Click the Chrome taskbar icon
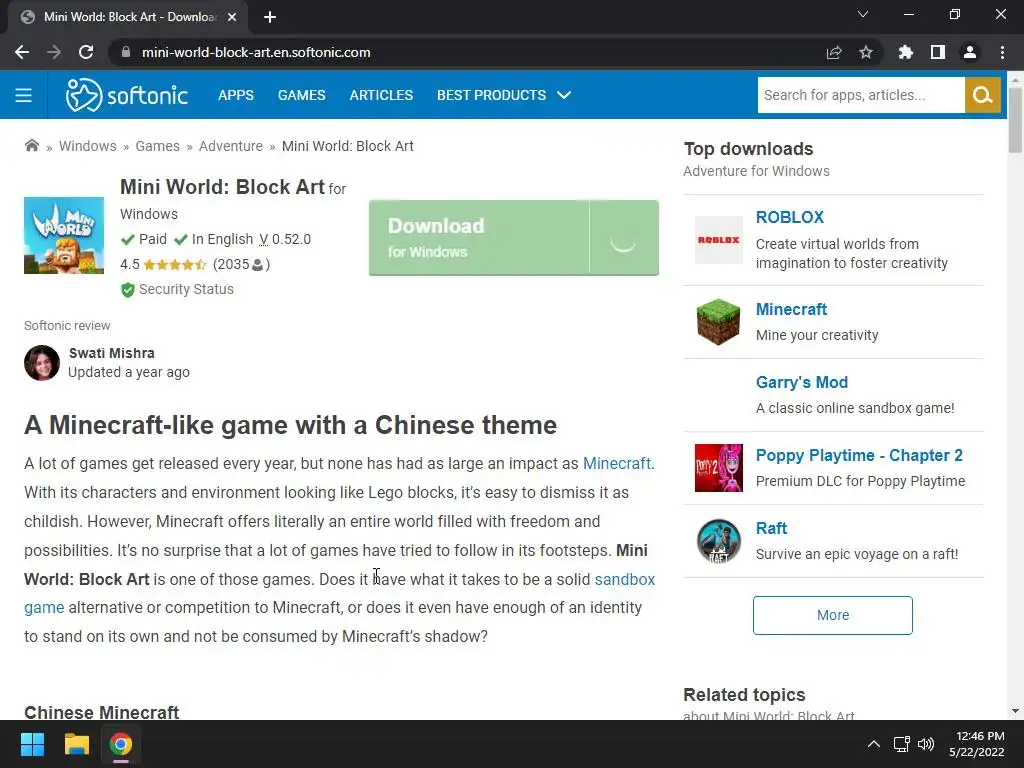 pos(120,744)
